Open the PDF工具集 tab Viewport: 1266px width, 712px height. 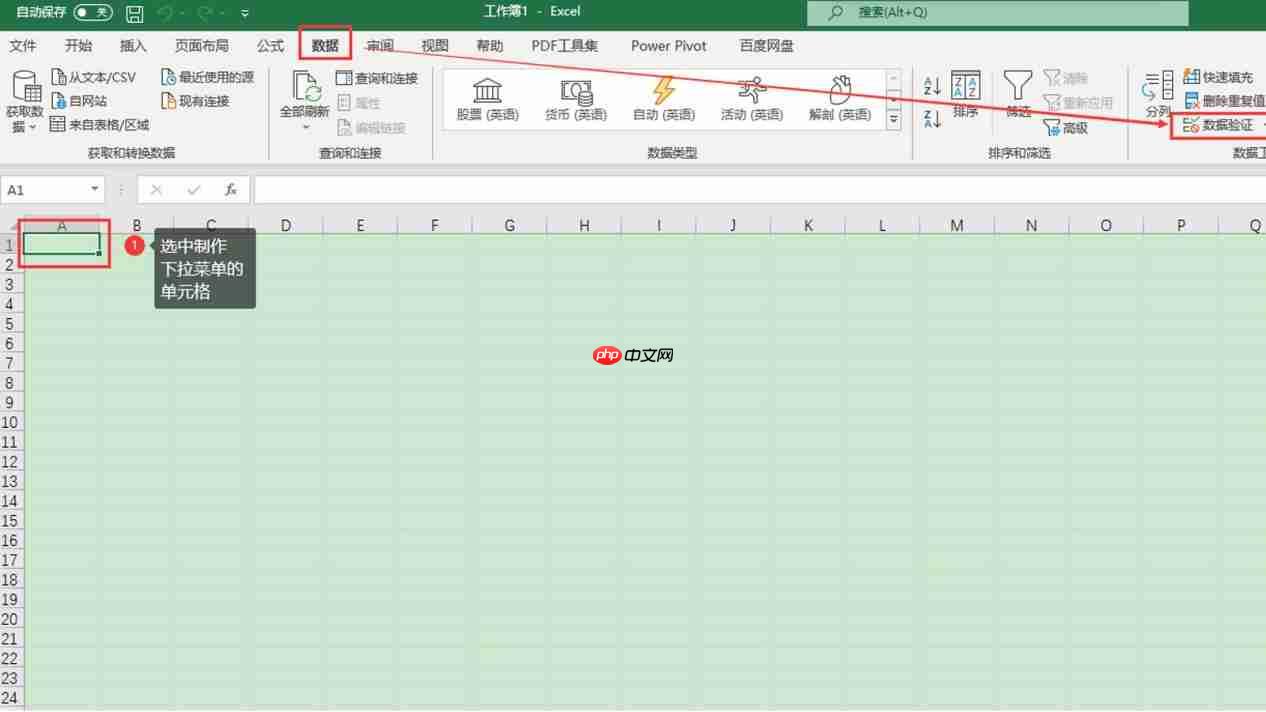565,46
